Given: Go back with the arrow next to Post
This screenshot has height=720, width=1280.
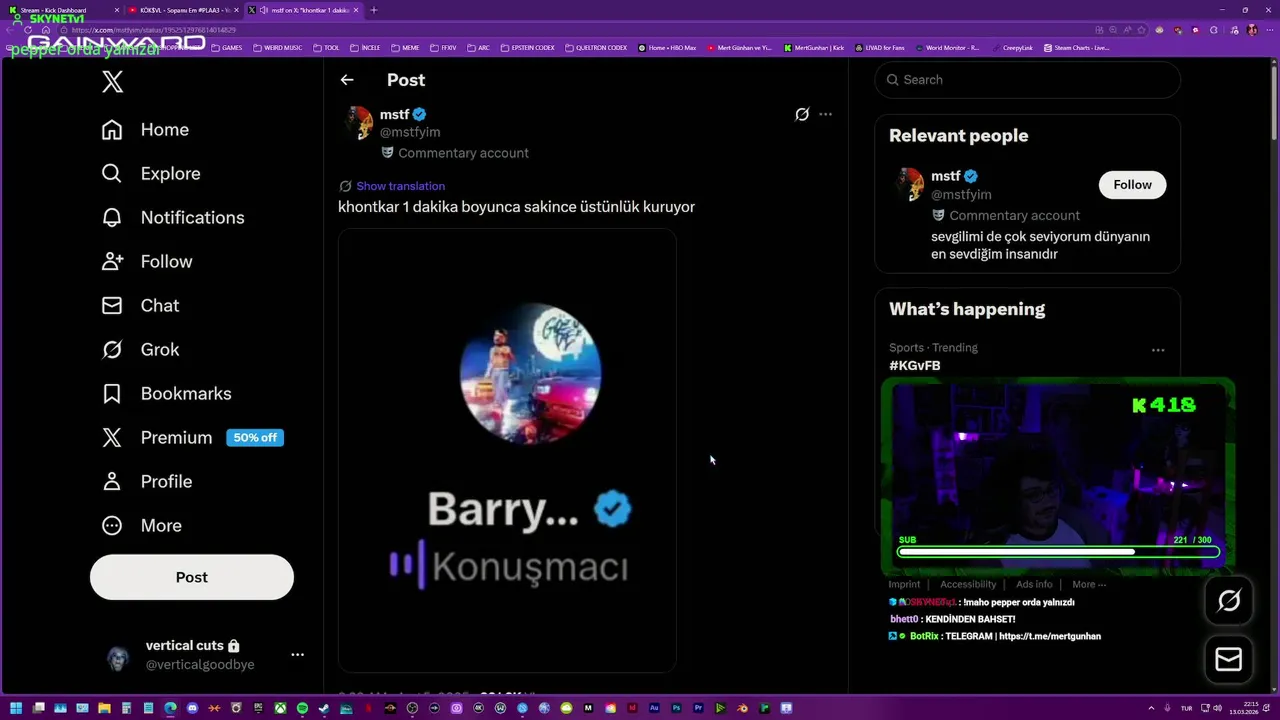Looking at the screenshot, I should [x=347, y=80].
